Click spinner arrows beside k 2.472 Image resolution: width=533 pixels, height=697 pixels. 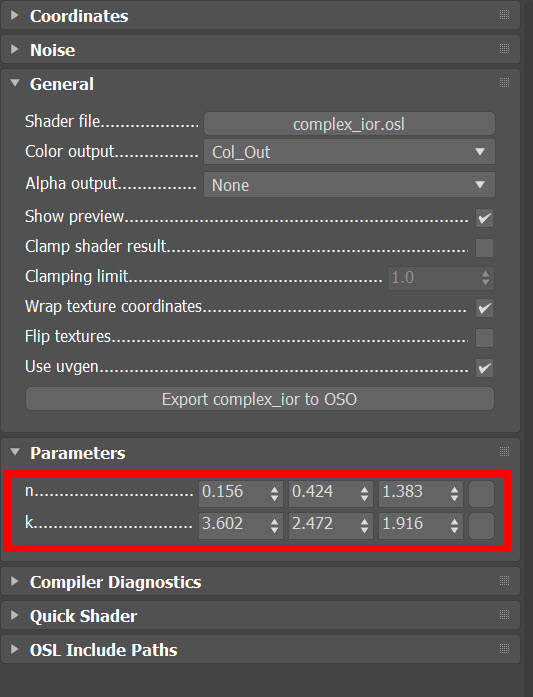[365, 525]
